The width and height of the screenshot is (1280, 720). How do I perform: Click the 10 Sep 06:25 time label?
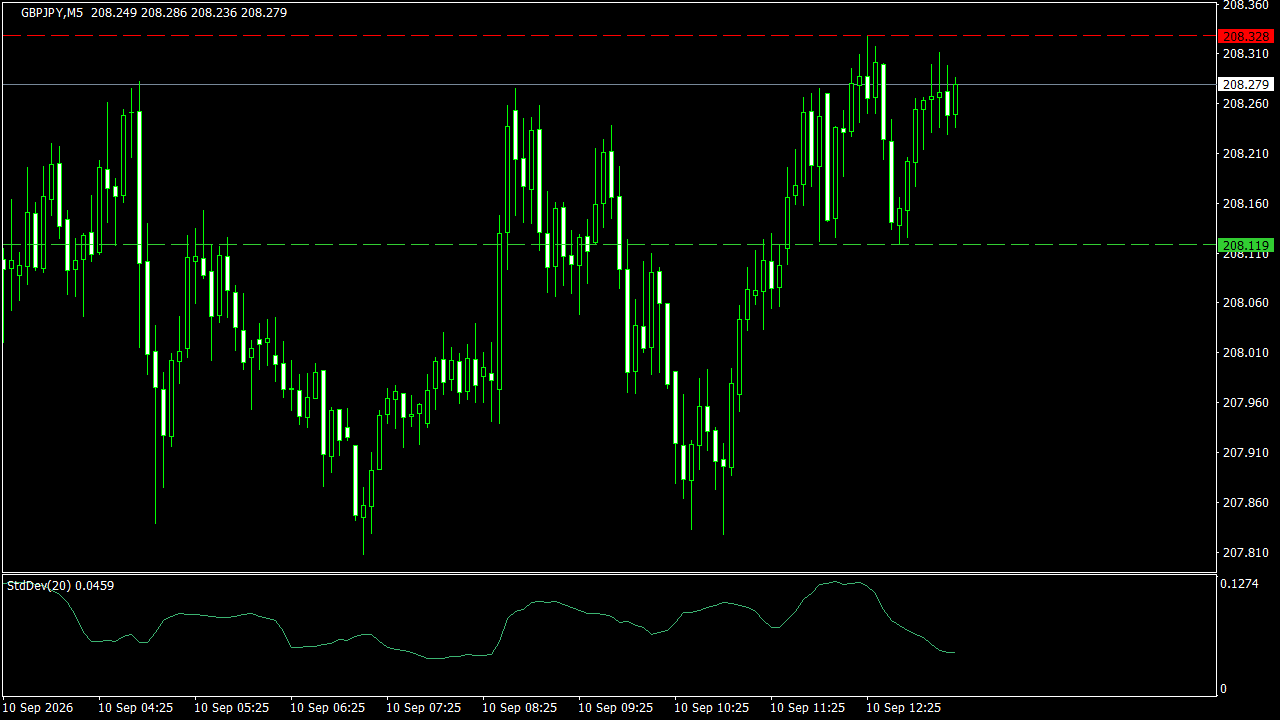coord(327,708)
